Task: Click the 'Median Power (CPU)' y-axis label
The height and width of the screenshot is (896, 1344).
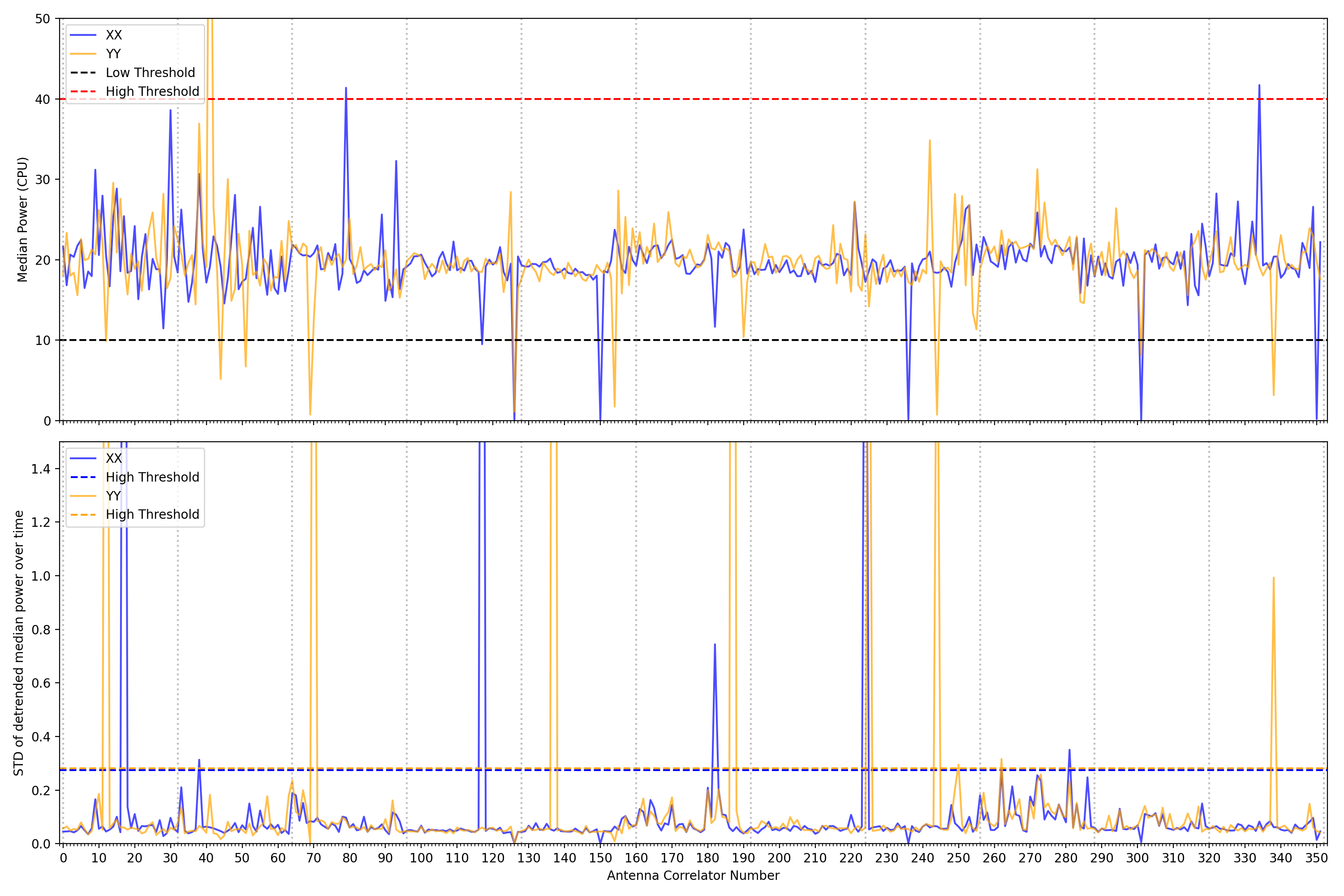Action: click(22, 220)
